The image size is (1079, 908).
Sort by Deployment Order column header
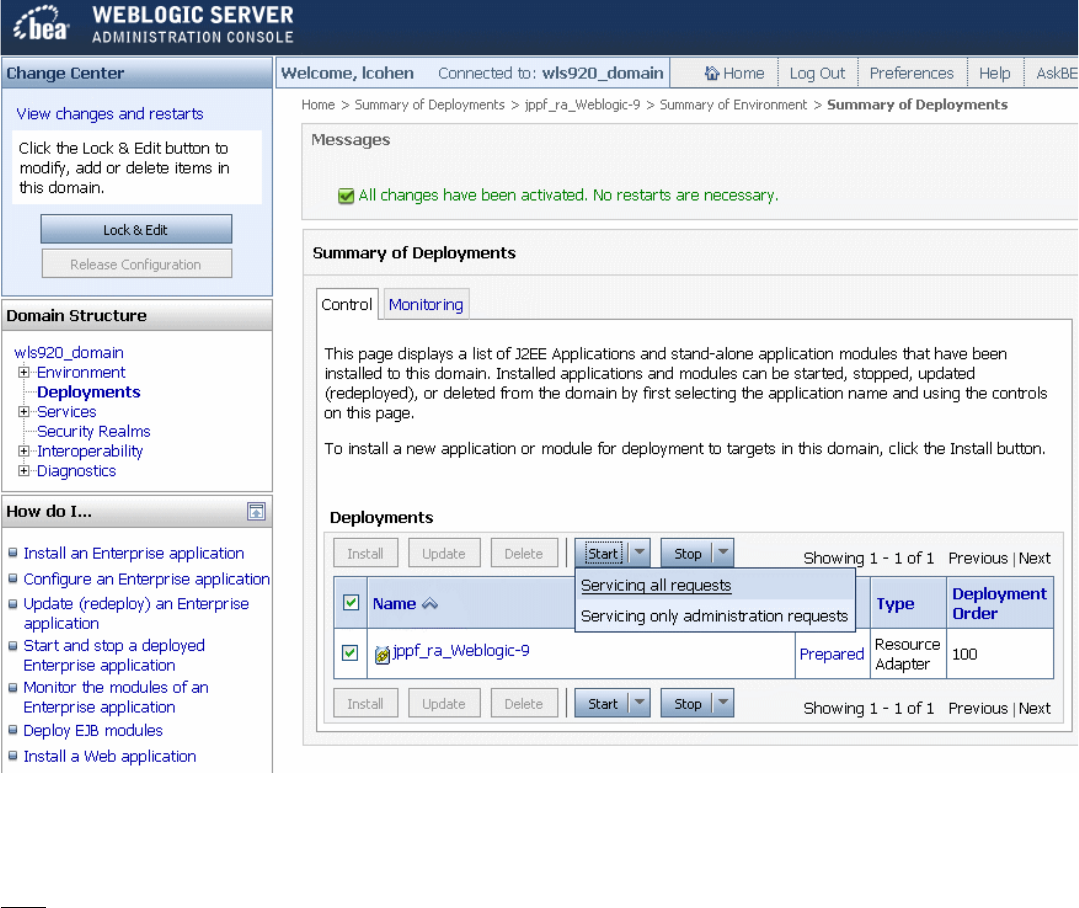coord(999,603)
